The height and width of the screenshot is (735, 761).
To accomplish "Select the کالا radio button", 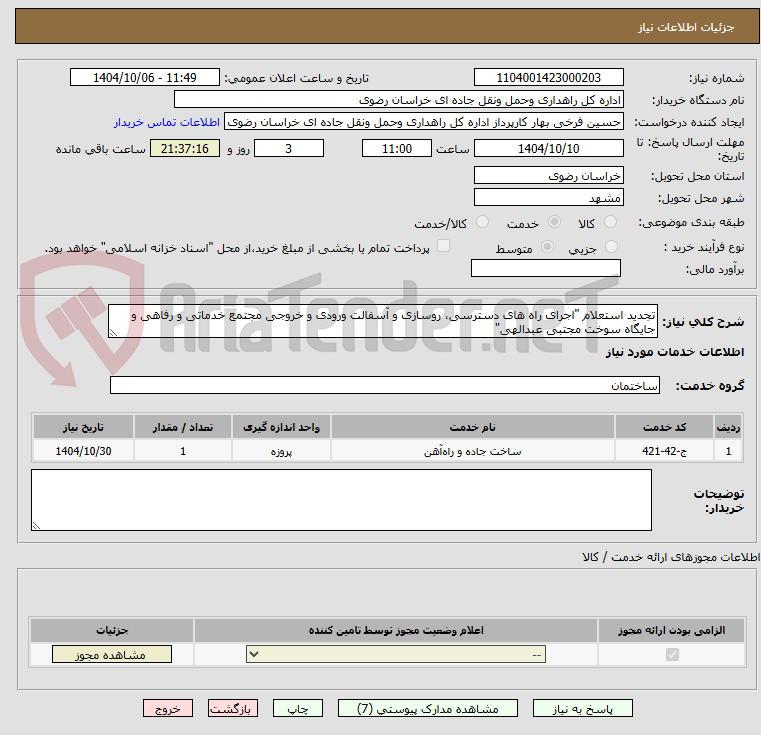I will tap(610, 222).
